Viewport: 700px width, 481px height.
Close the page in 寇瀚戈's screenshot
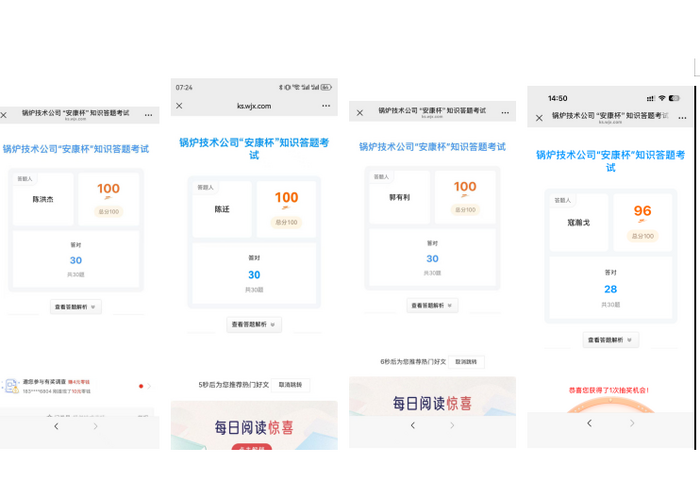tap(539, 117)
